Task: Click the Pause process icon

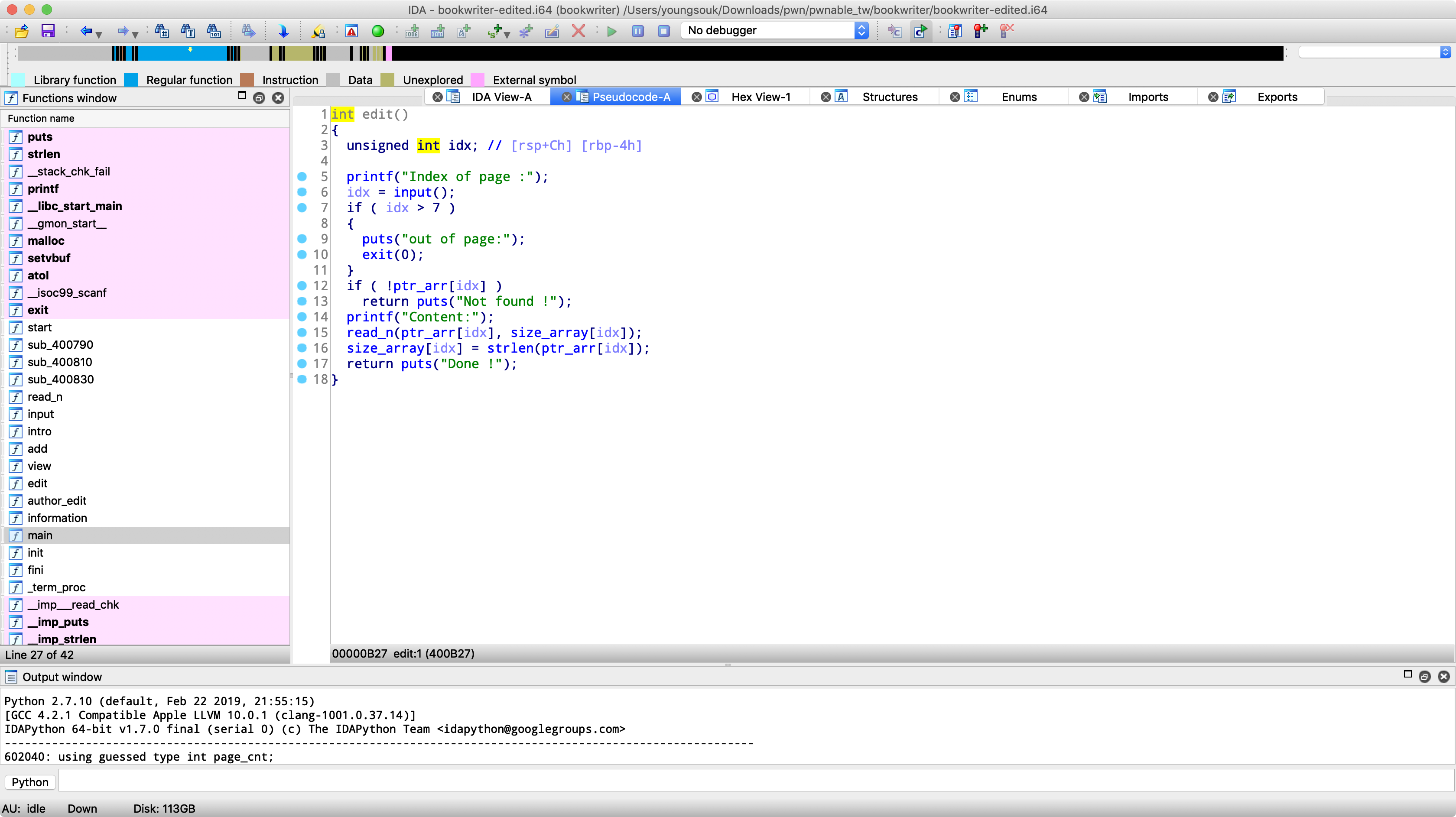Action: tap(637, 31)
